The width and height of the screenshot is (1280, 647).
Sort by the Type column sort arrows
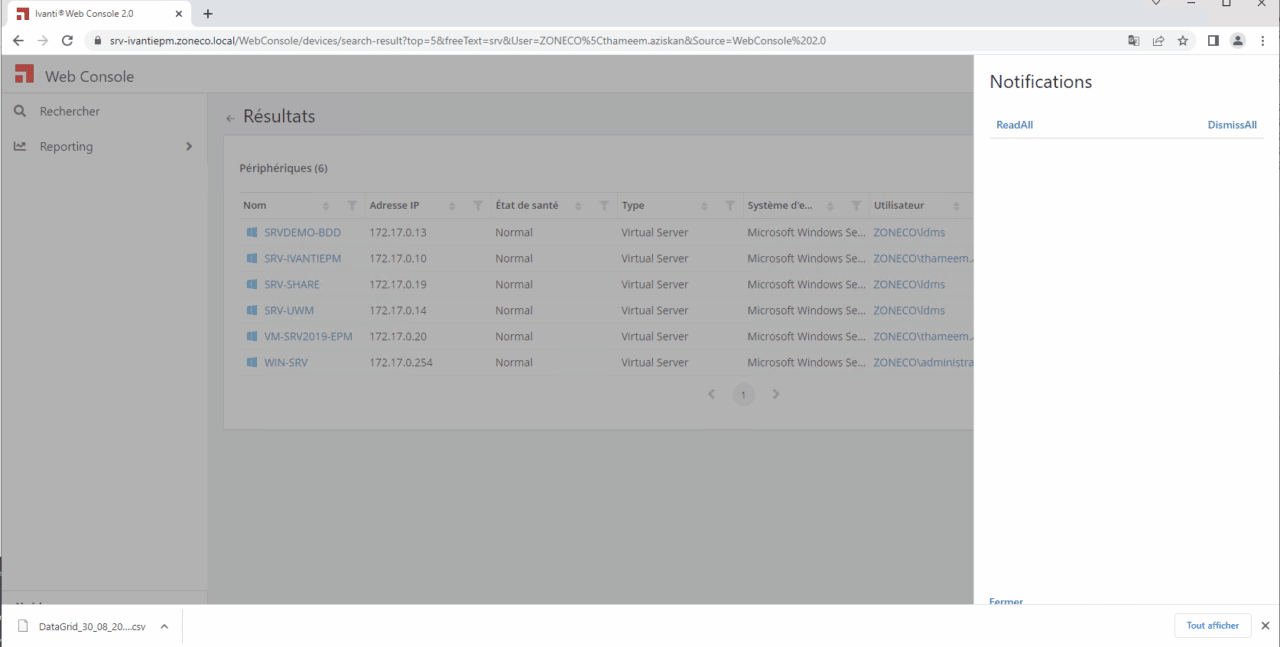[704, 206]
